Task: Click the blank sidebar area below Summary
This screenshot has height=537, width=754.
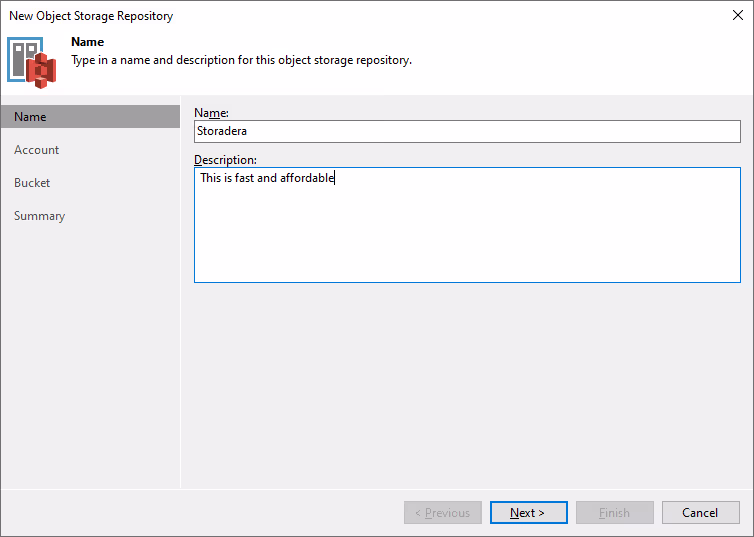Action: tap(90, 350)
